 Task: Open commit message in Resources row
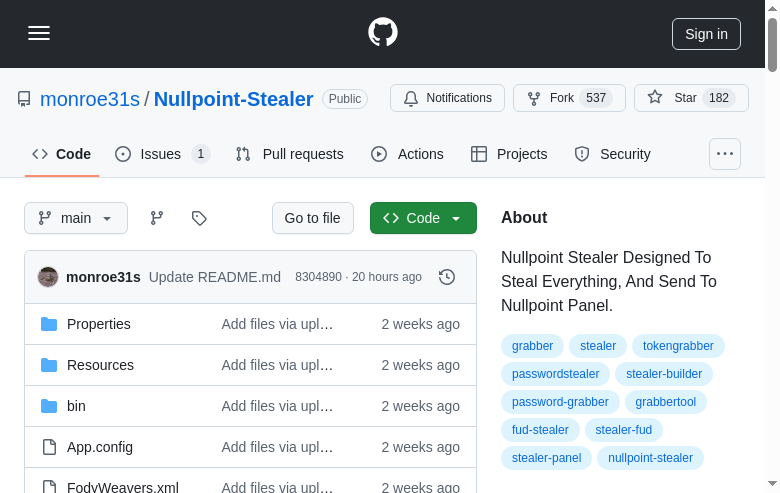(x=277, y=365)
